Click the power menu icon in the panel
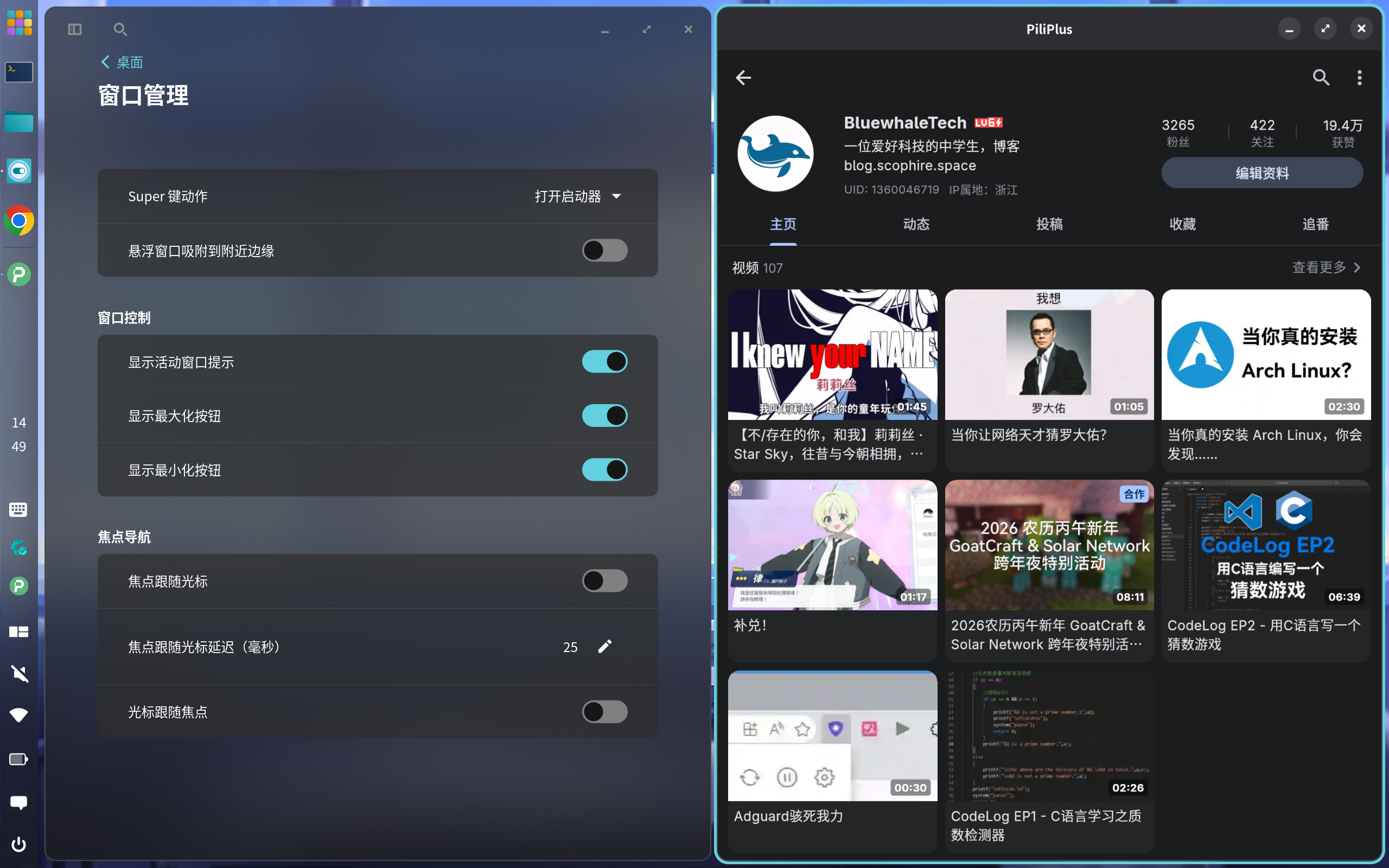 [x=19, y=844]
